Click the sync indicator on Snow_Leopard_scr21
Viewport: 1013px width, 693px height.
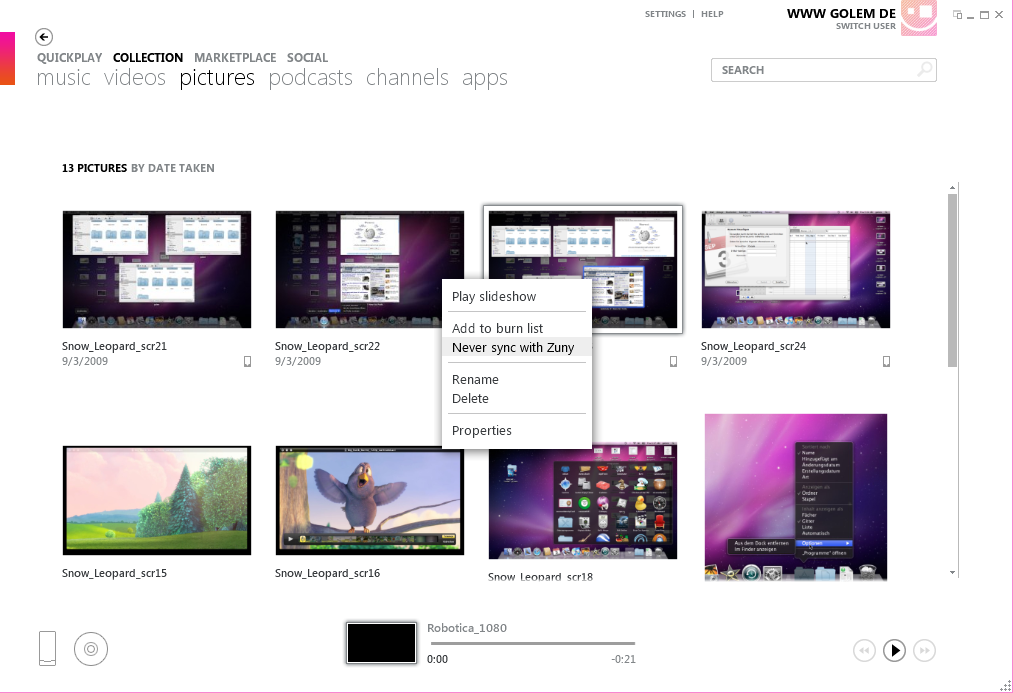247,361
